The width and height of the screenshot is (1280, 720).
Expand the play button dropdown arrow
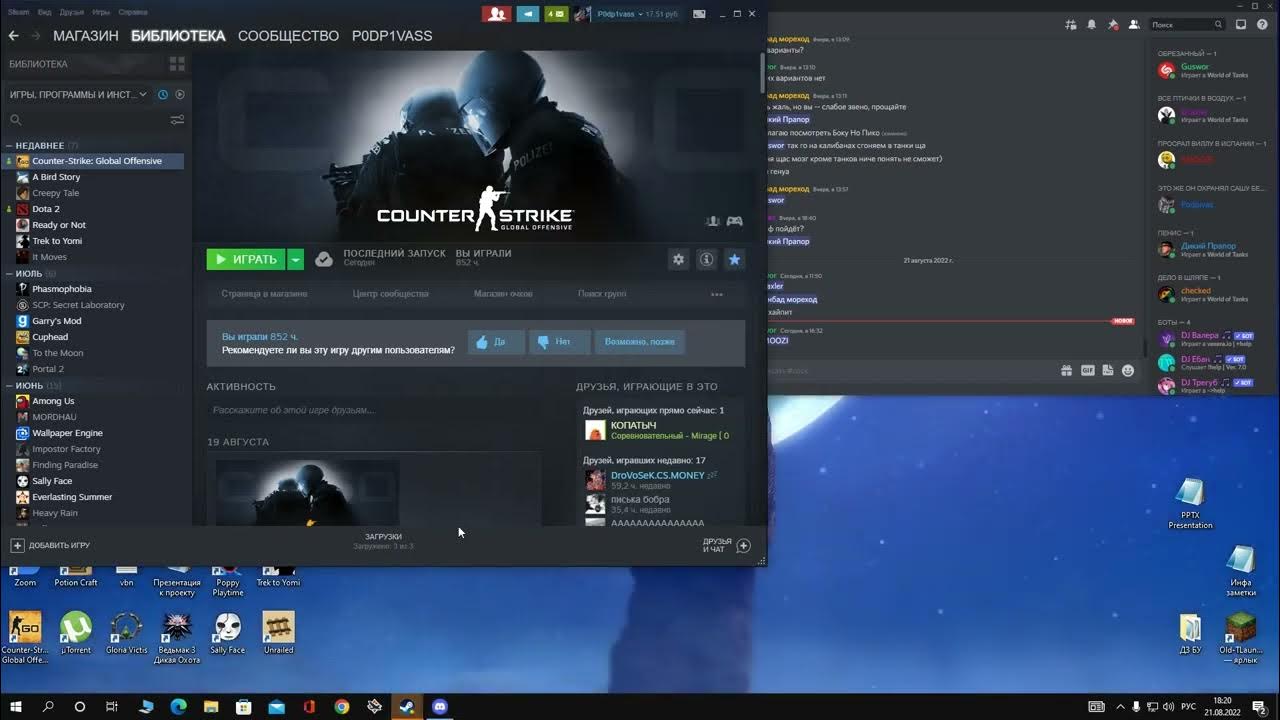coord(295,259)
